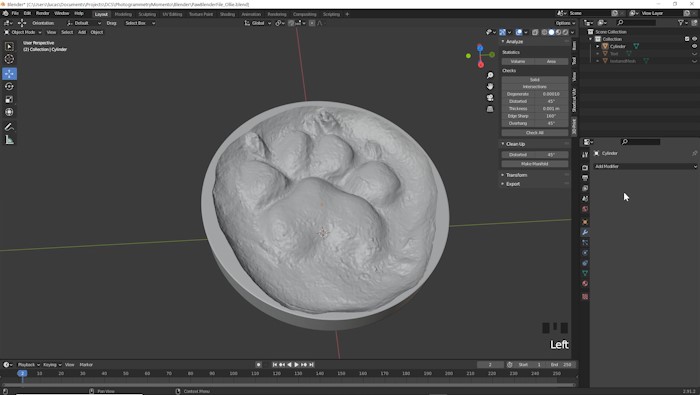Screen dimensions: 700x395
Task: Open the Texture properties checker tab icon
Action: click(585, 296)
